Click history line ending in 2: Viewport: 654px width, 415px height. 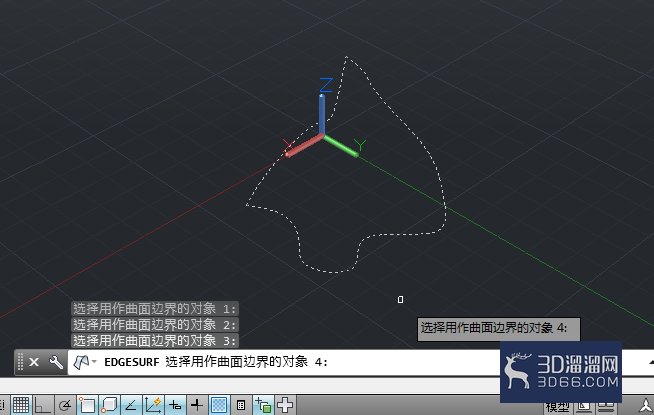click(155, 324)
